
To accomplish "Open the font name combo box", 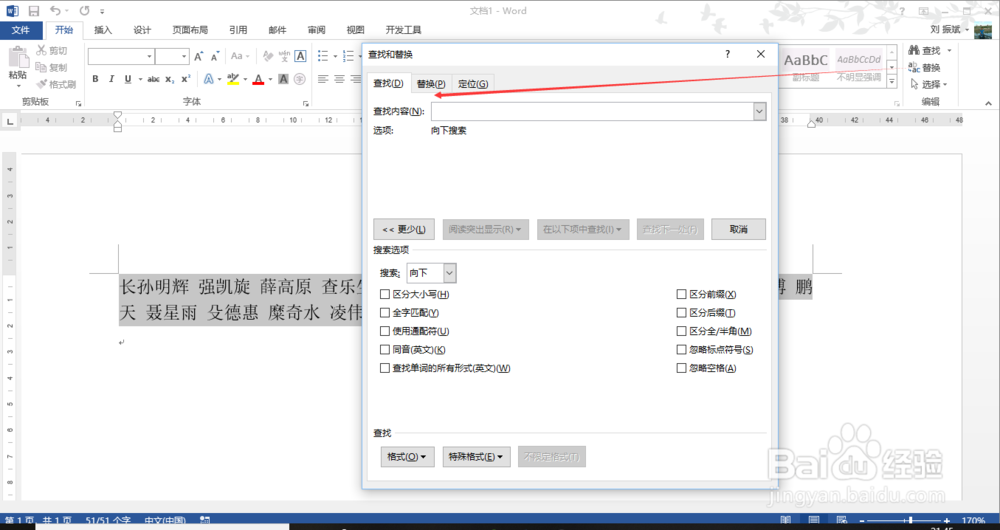I will [121, 56].
